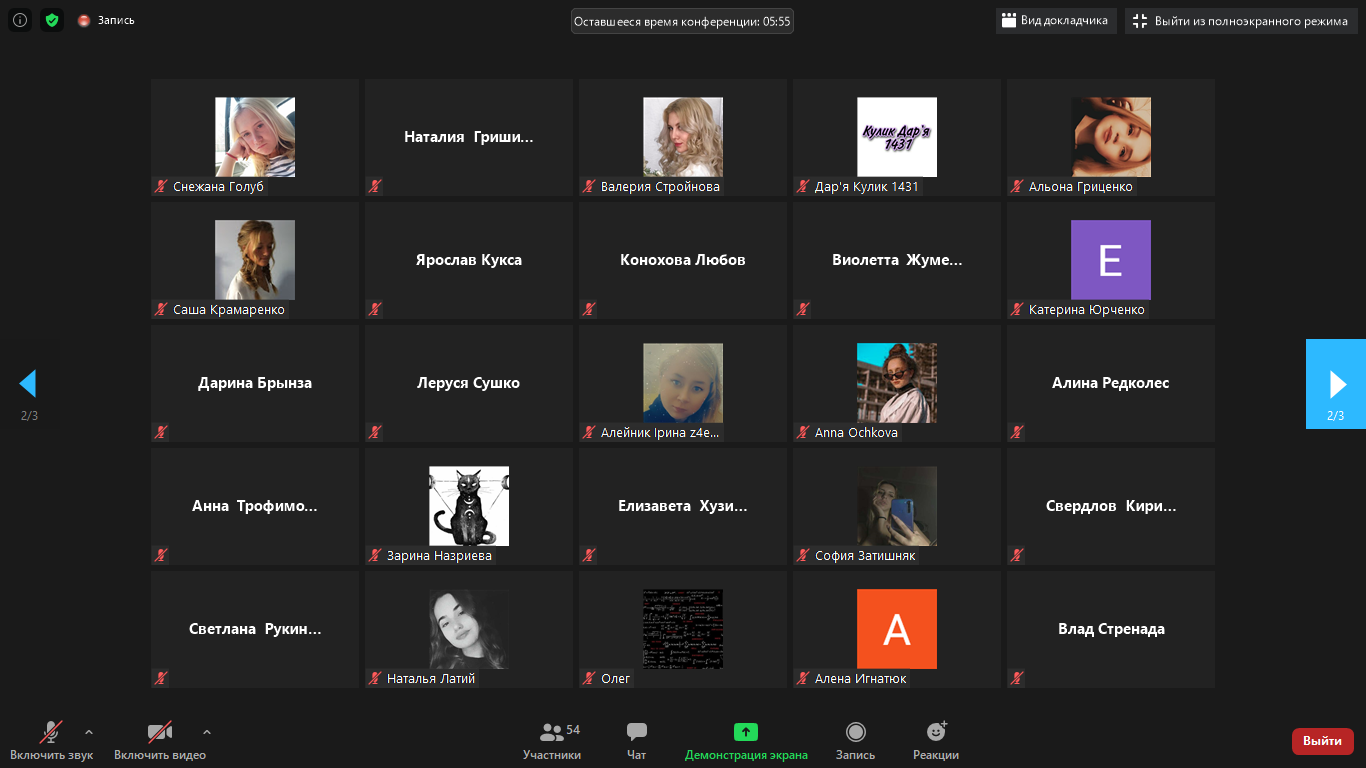The height and width of the screenshot is (768, 1366).
Task: Click the Record icon in the toolbar
Action: pyautogui.click(x=855, y=733)
